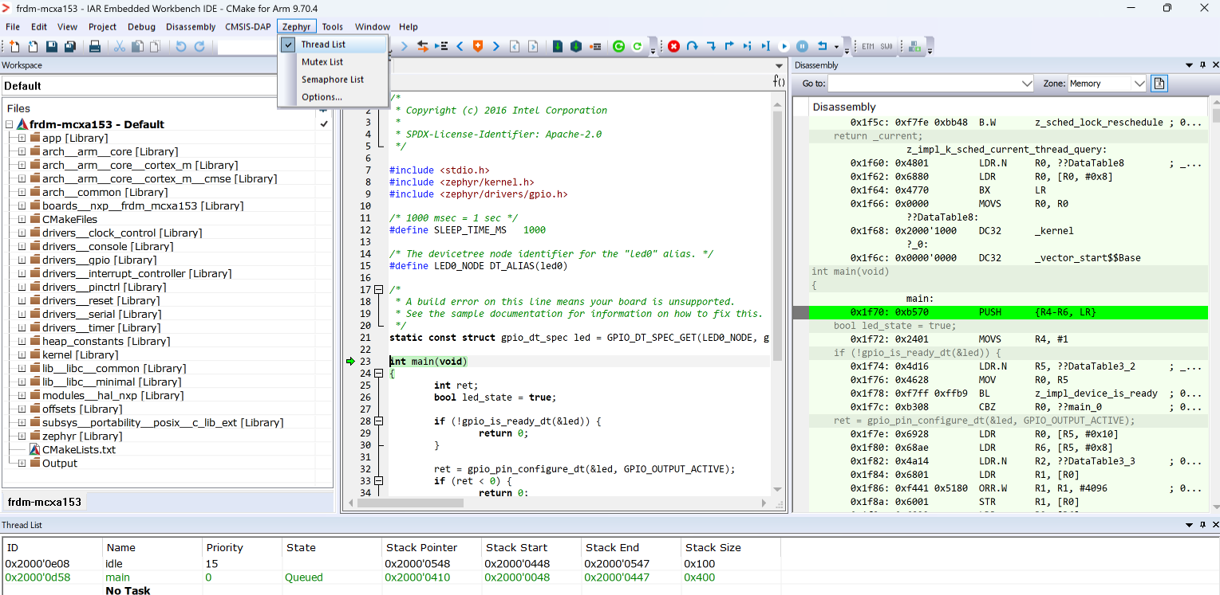This screenshot has height=595, width=1220.
Task: Click the Open file toolbar icon
Action: pos(33,46)
